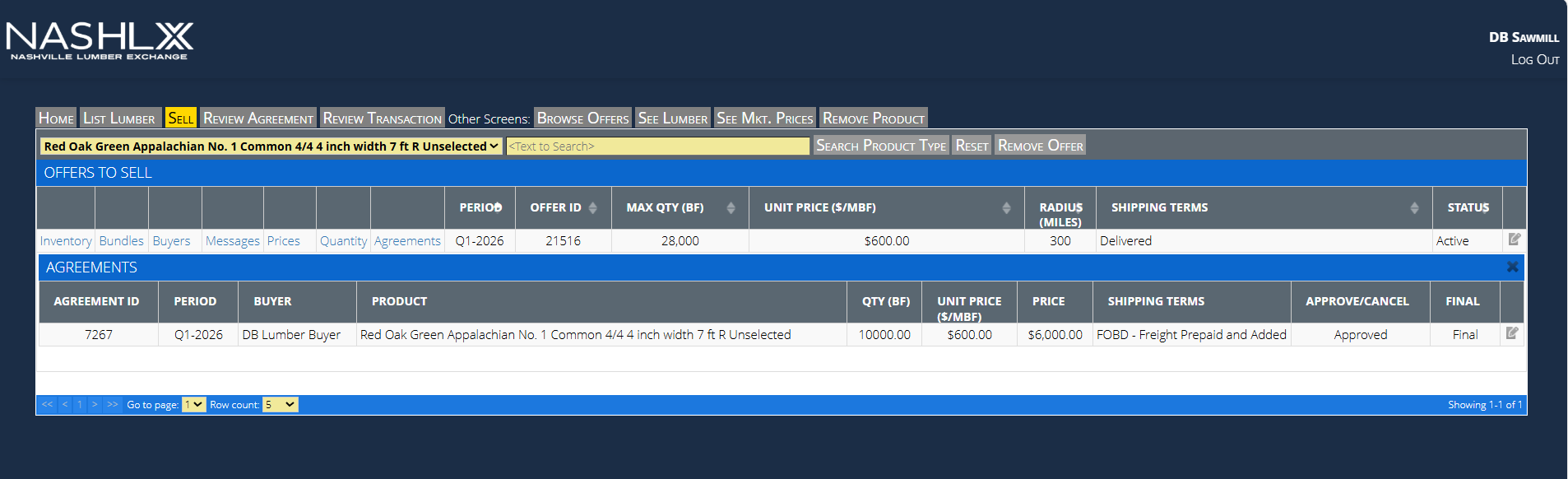
Task: Sort offers by Radius (Miles) arrows
Action: click(x=1079, y=207)
